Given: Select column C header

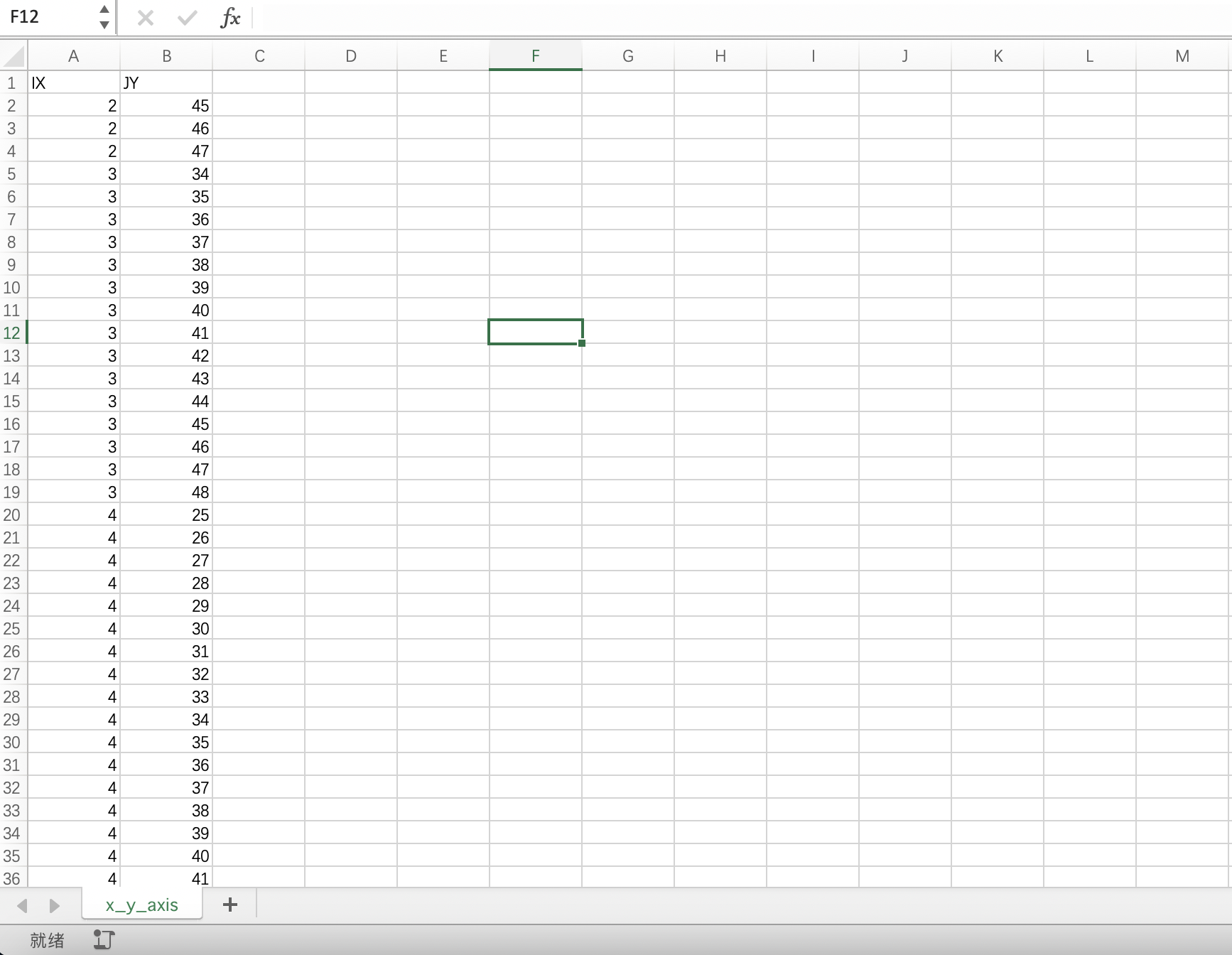Looking at the screenshot, I should [259, 56].
